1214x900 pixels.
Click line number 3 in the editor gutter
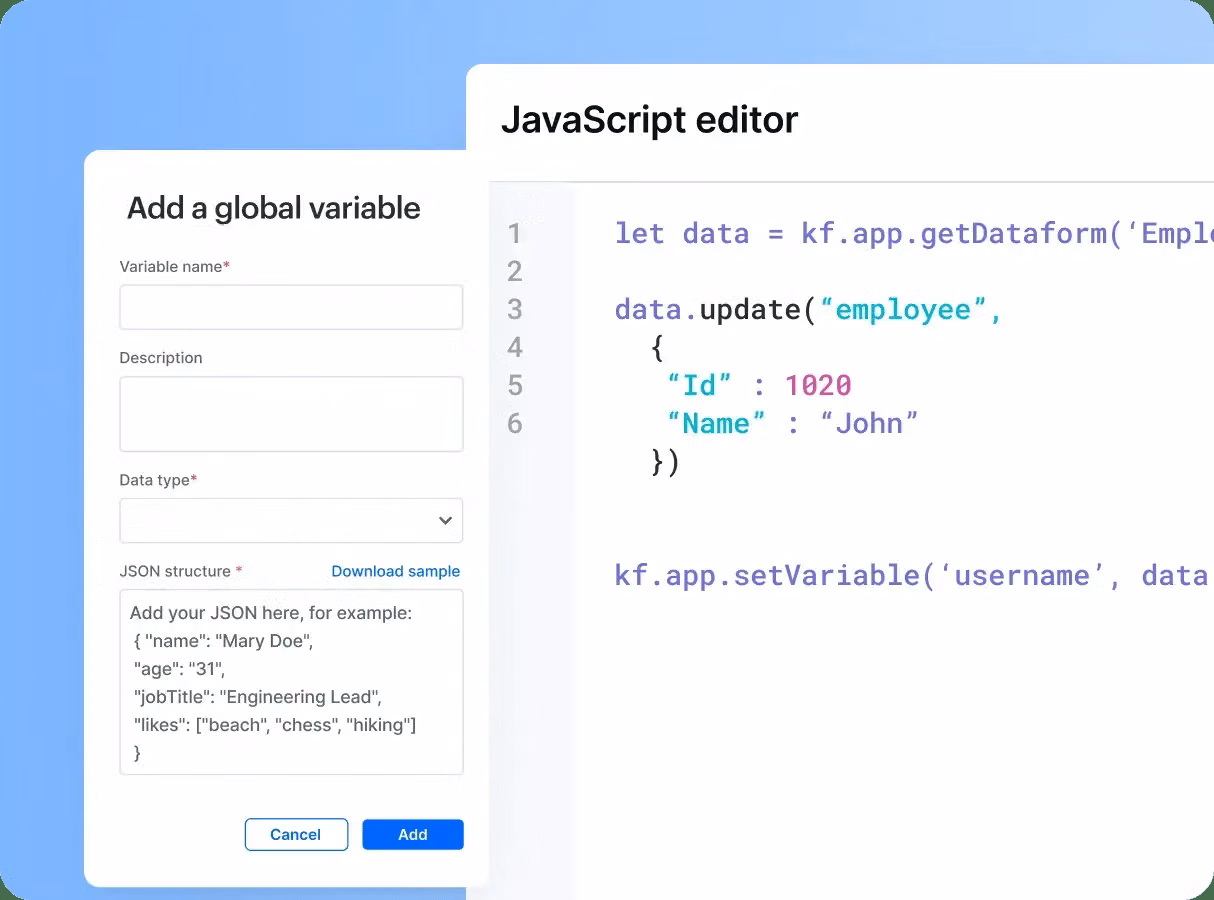click(x=515, y=309)
